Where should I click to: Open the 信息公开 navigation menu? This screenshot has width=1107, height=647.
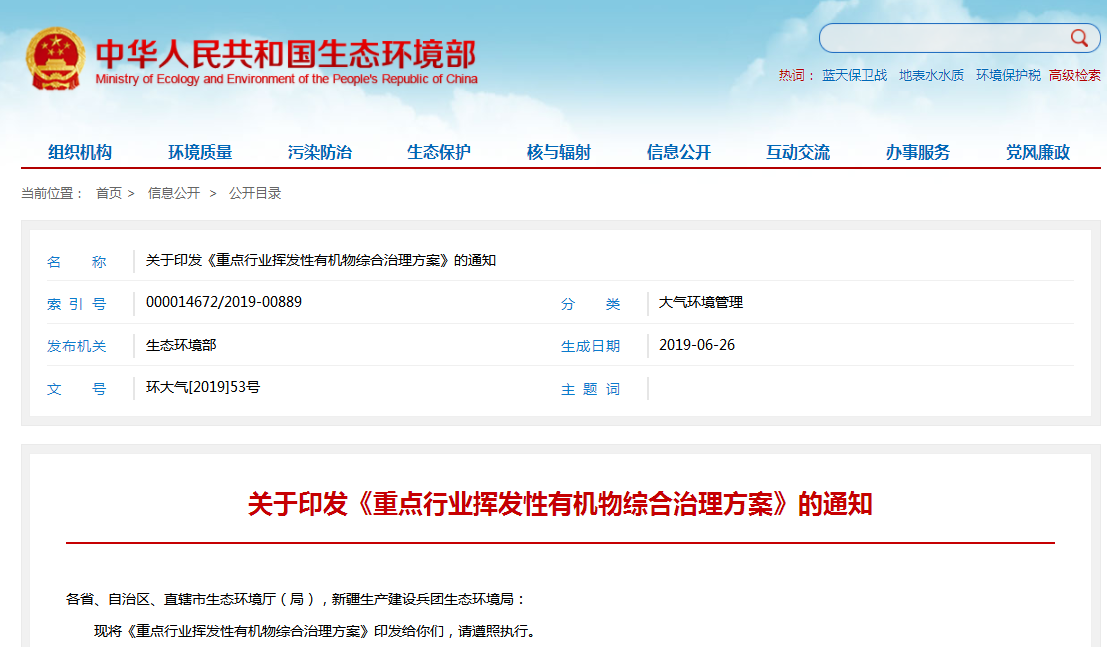(678, 152)
